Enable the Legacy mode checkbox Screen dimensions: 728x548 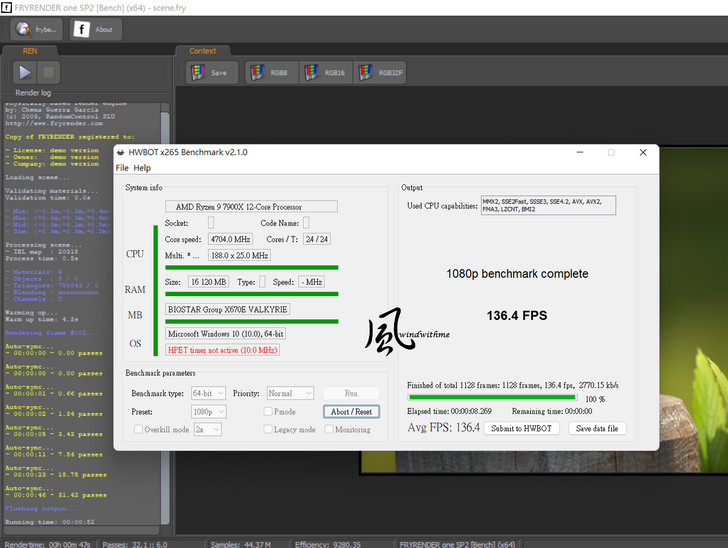268,430
